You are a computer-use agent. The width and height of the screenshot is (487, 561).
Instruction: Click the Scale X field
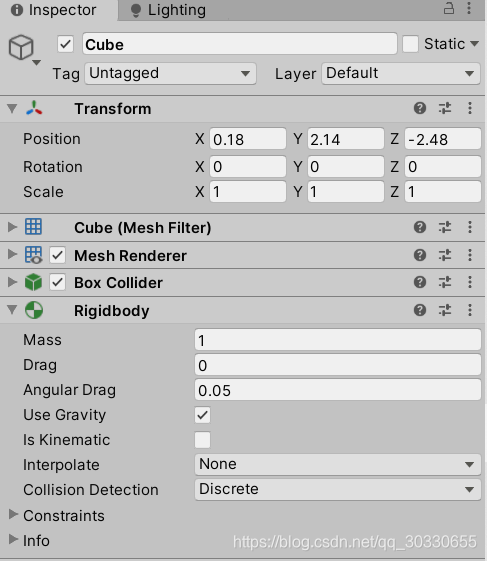click(x=248, y=191)
